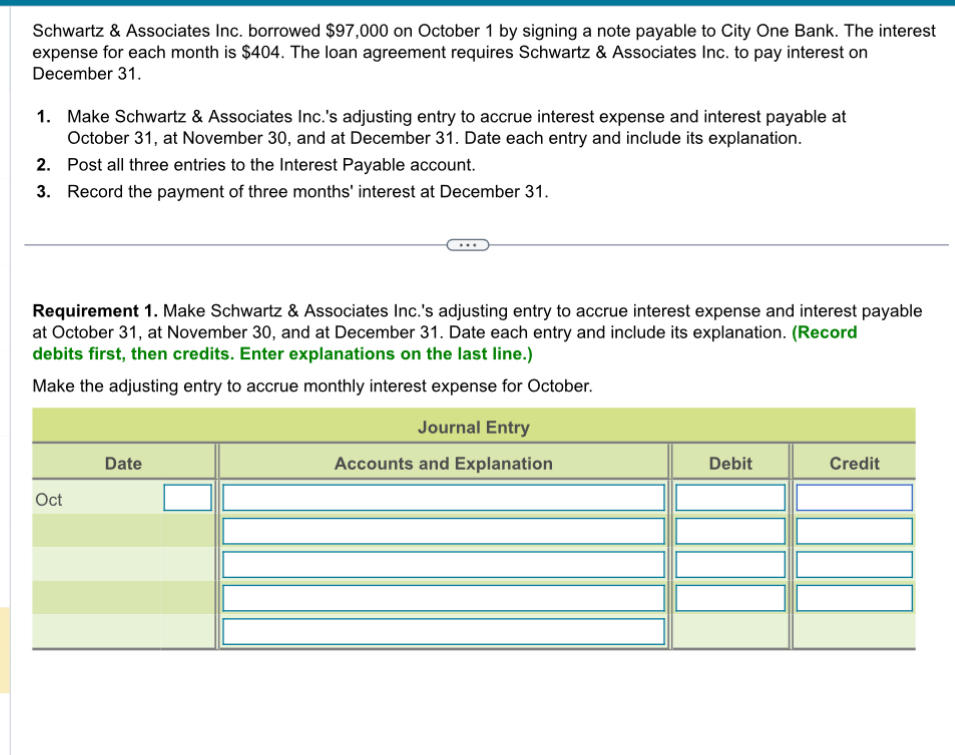The height and width of the screenshot is (755, 955).
Task: Click the first Accounts and Explanation field
Action: click(x=444, y=497)
